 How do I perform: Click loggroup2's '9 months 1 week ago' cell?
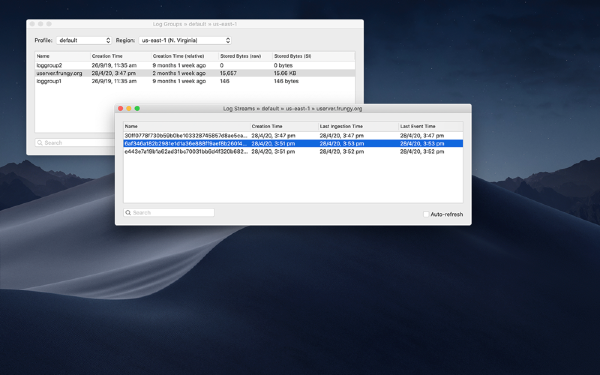[179, 65]
